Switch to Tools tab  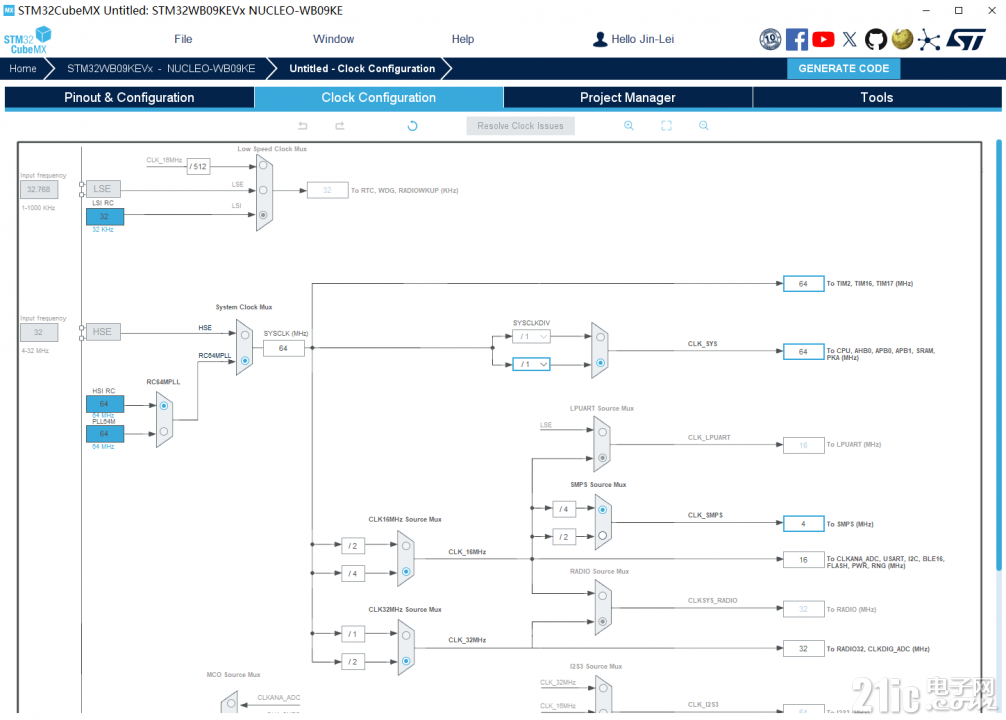point(876,98)
